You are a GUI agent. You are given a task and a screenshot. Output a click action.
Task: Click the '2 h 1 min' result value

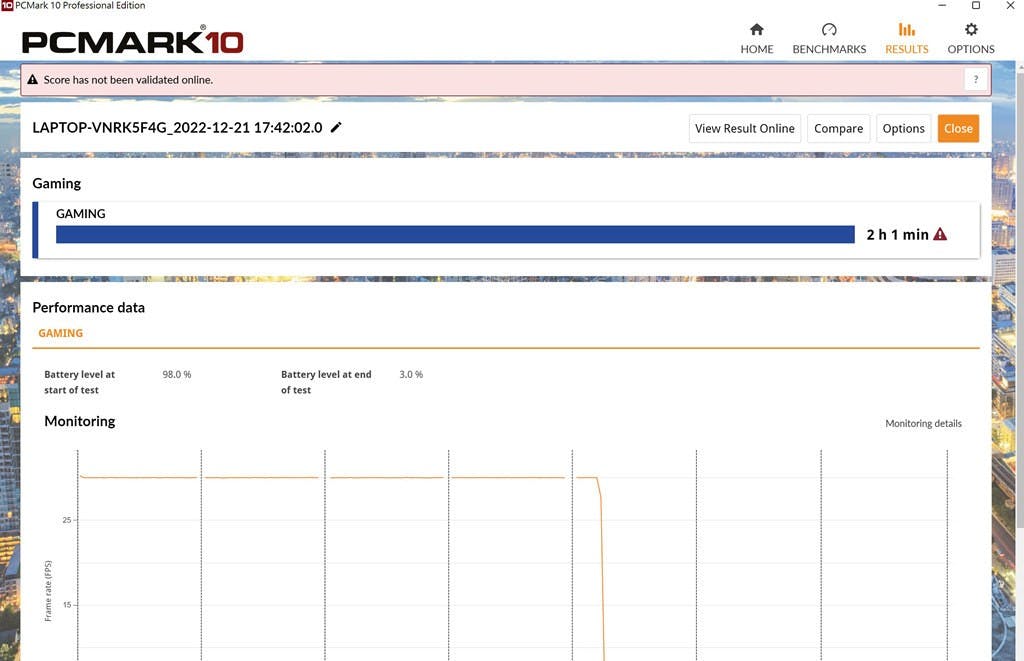897,234
